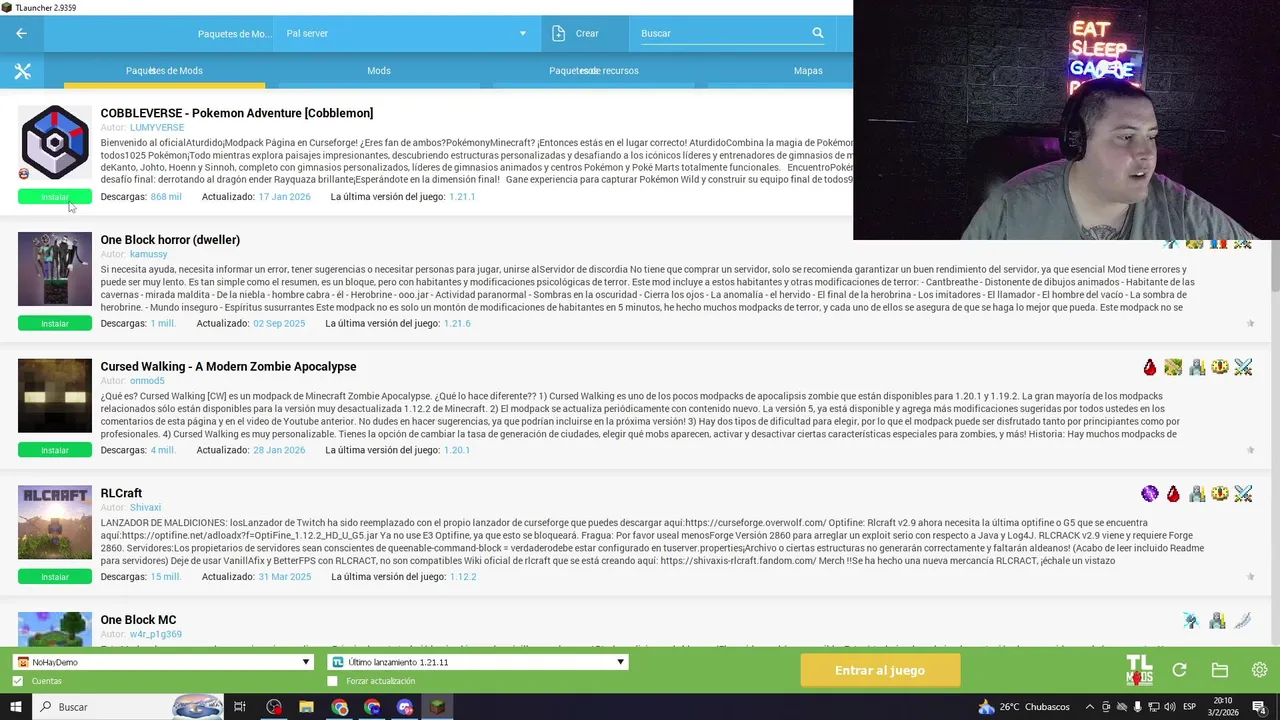Viewport: 1280px width, 720px height.
Task: Click Cursed Walking map category icon
Action: tap(1173, 367)
